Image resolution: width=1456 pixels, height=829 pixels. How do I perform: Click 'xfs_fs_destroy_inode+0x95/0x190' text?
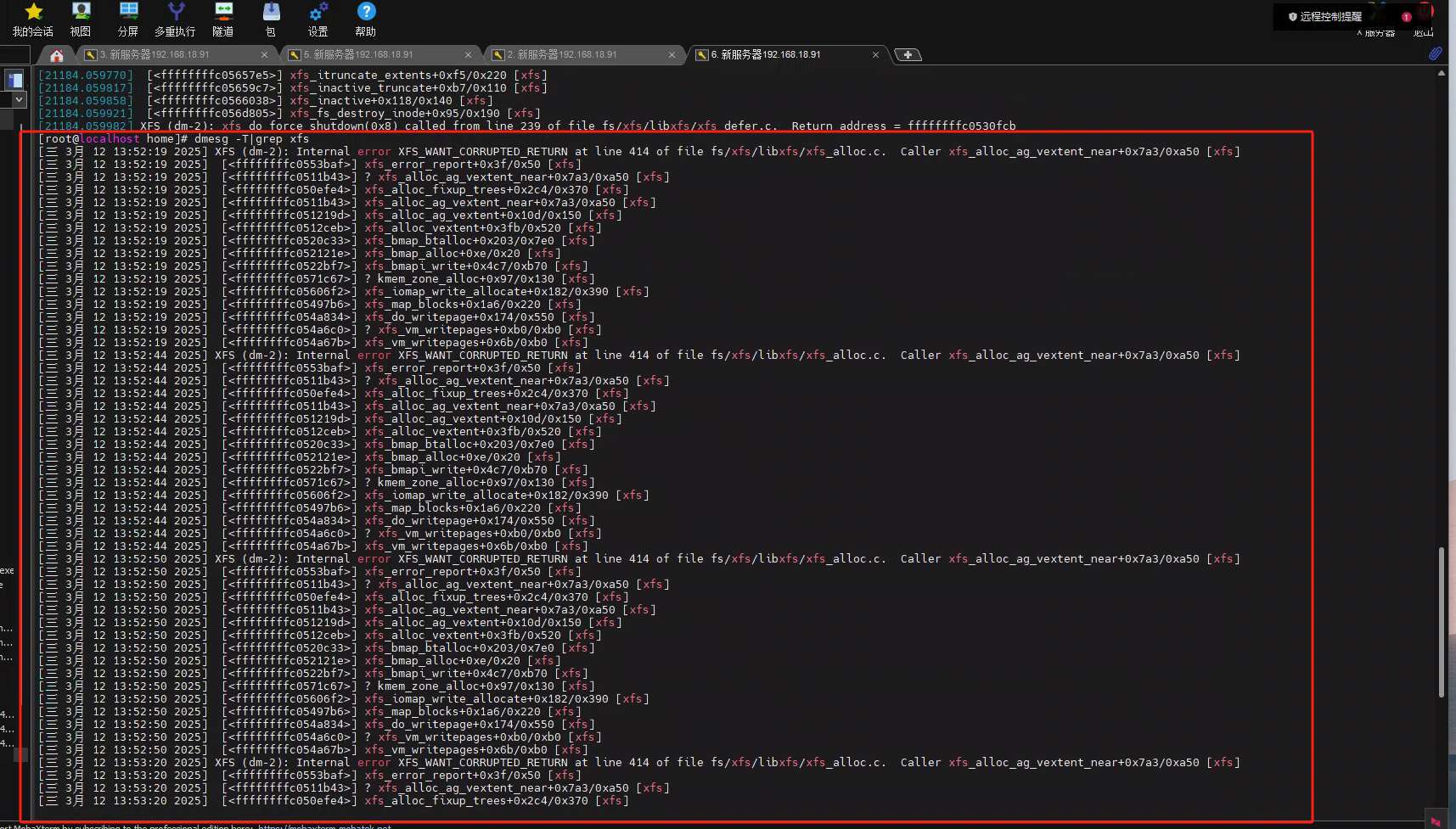coord(395,114)
